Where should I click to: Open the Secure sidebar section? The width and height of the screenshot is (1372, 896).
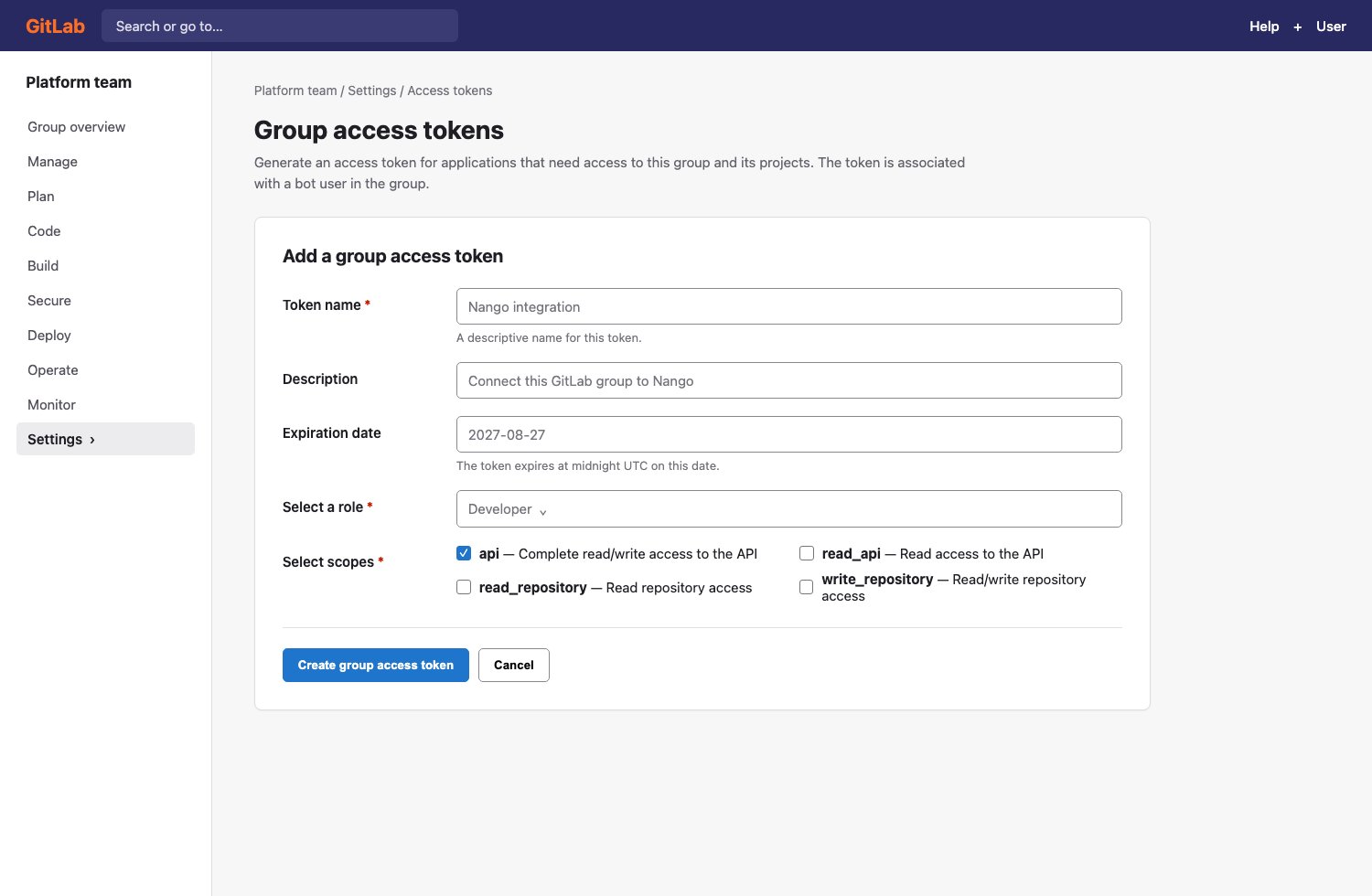[105, 300]
